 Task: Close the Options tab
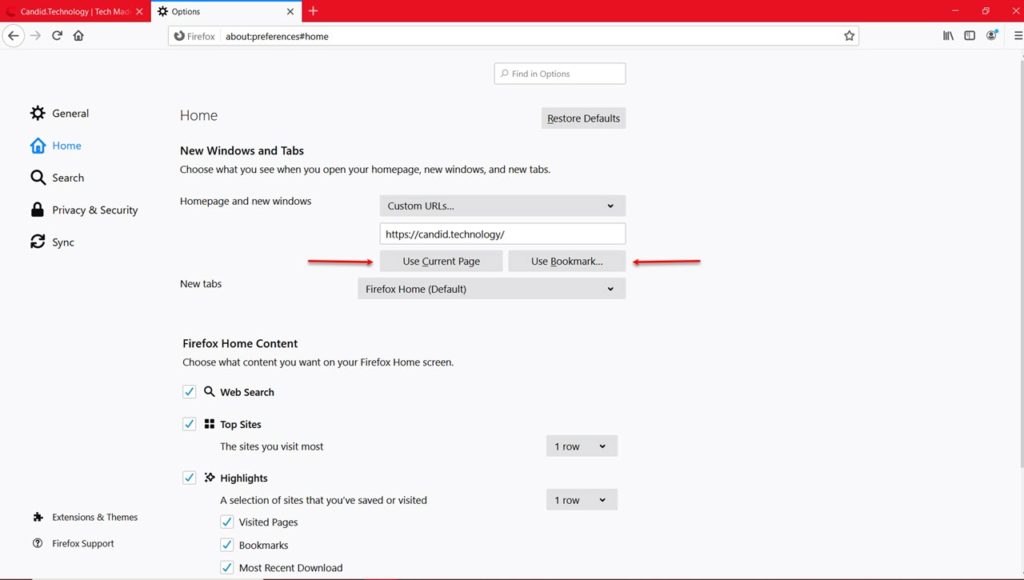tap(291, 12)
